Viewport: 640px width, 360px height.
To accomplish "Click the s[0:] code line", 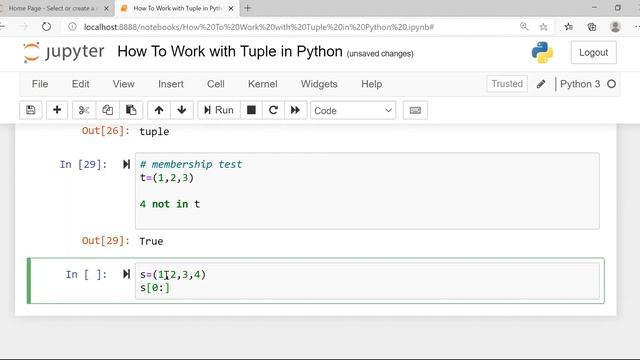I will pos(154,288).
